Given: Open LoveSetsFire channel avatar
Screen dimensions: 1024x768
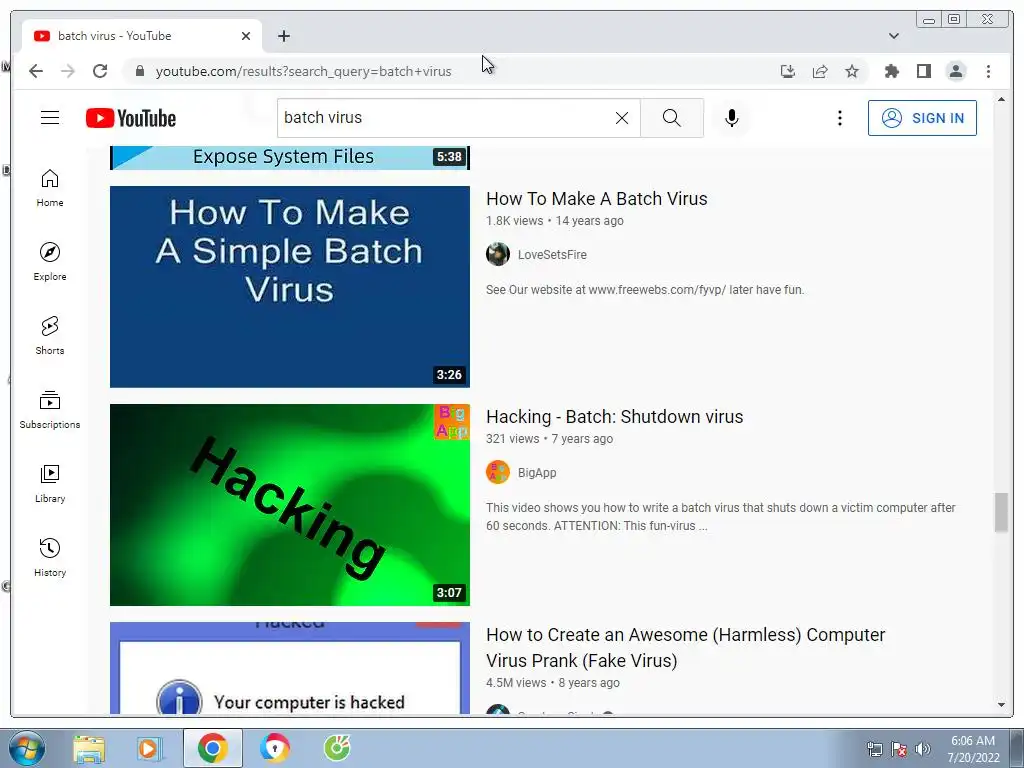Looking at the screenshot, I should coord(498,254).
